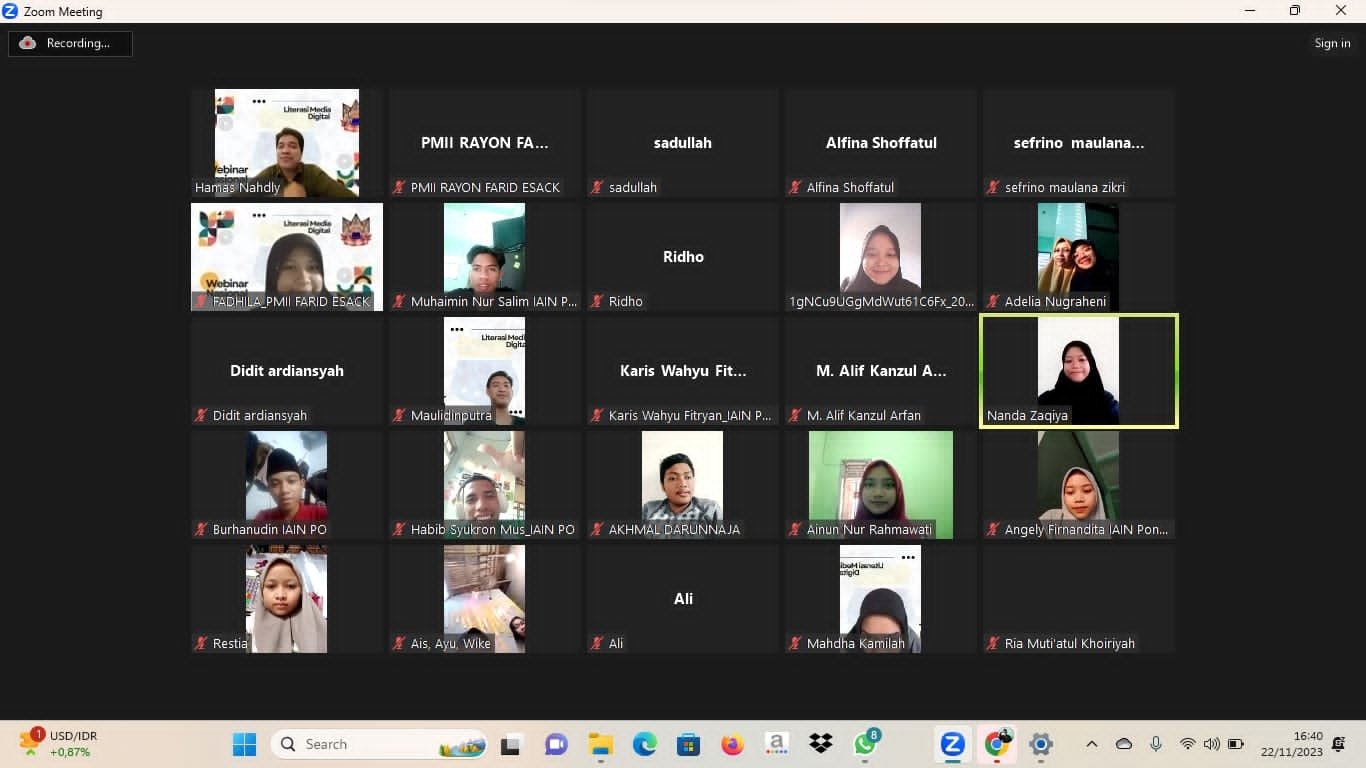
Task: Open Dropbox from the taskbar
Action: [821, 744]
